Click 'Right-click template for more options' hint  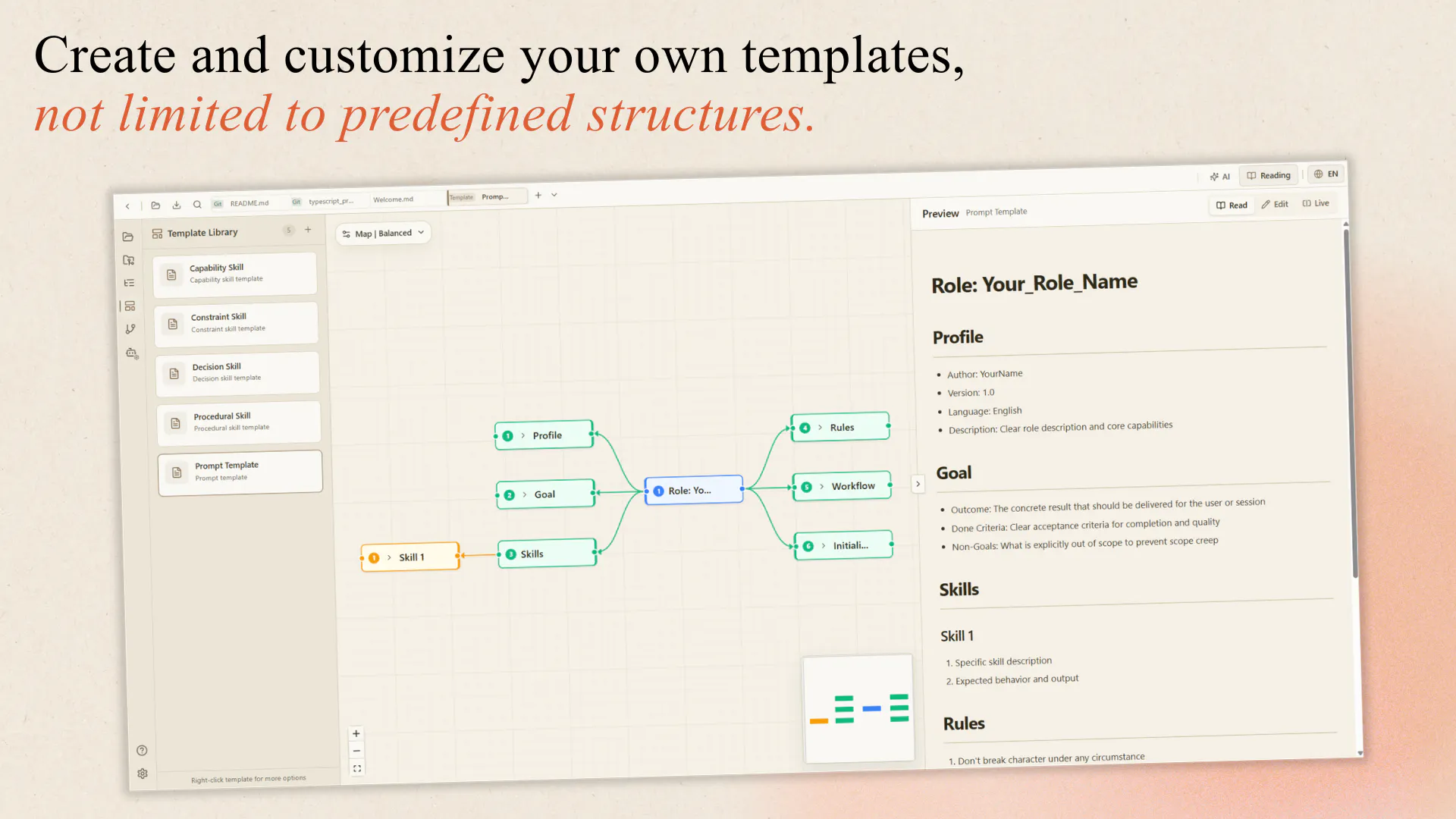(249, 779)
